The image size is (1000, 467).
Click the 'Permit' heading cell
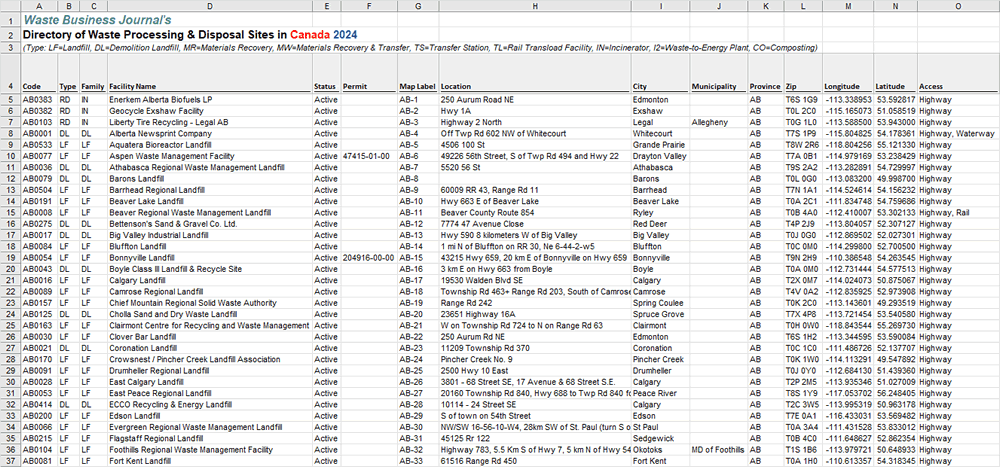click(x=369, y=74)
